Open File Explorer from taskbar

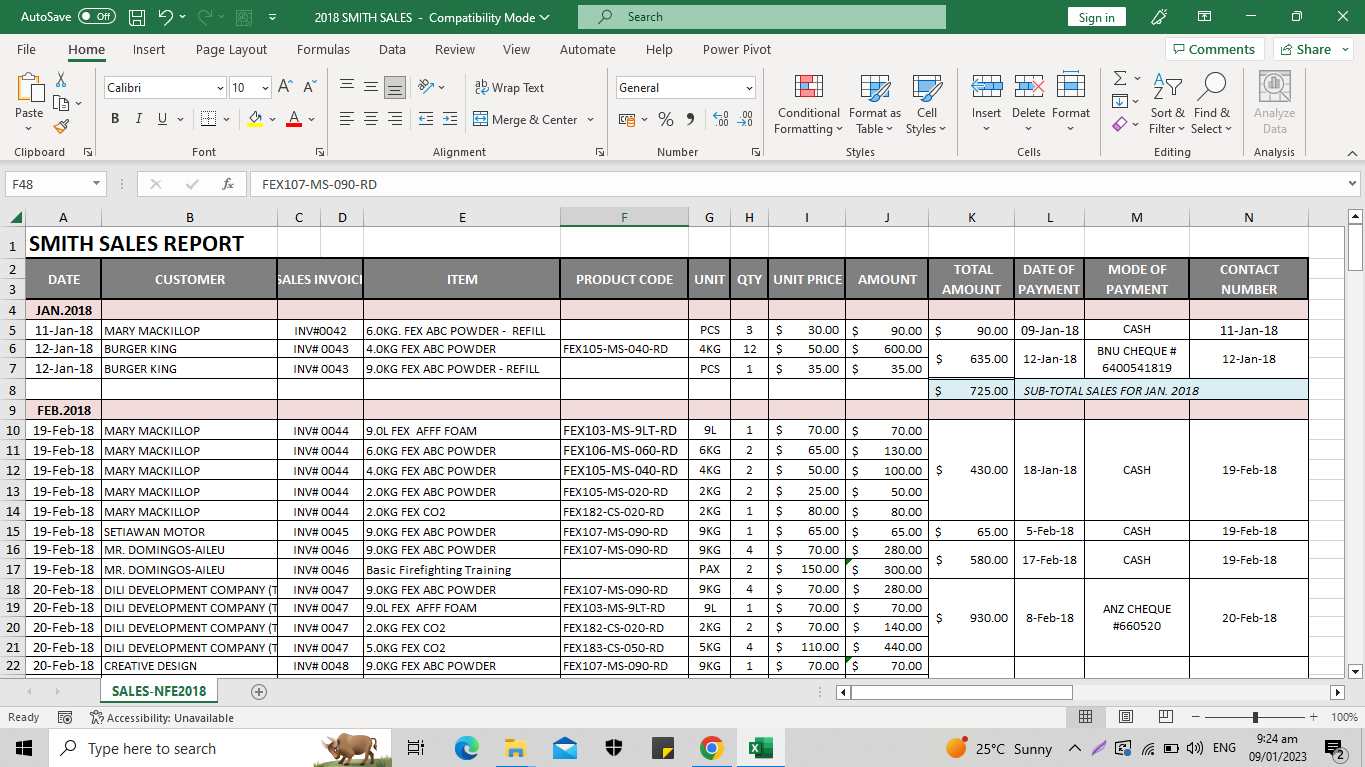coord(515,748)
